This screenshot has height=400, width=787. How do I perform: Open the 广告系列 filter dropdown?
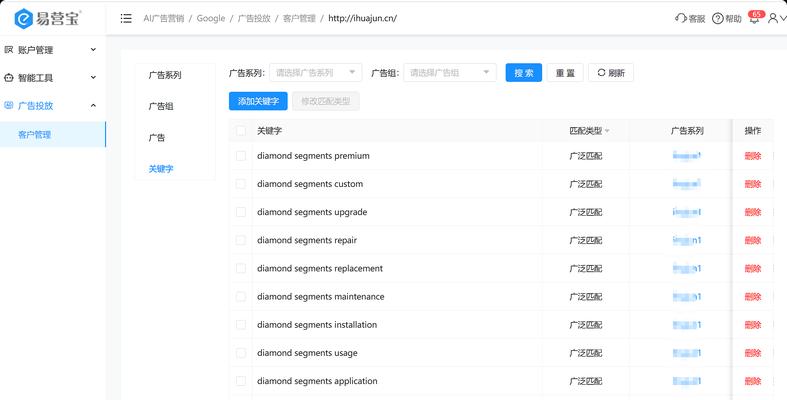316,73
